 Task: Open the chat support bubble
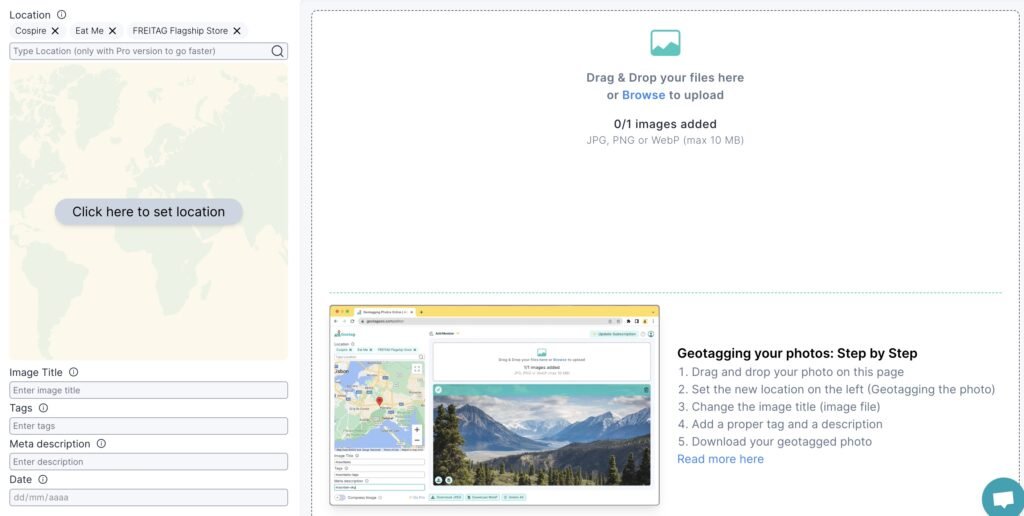1001,497
